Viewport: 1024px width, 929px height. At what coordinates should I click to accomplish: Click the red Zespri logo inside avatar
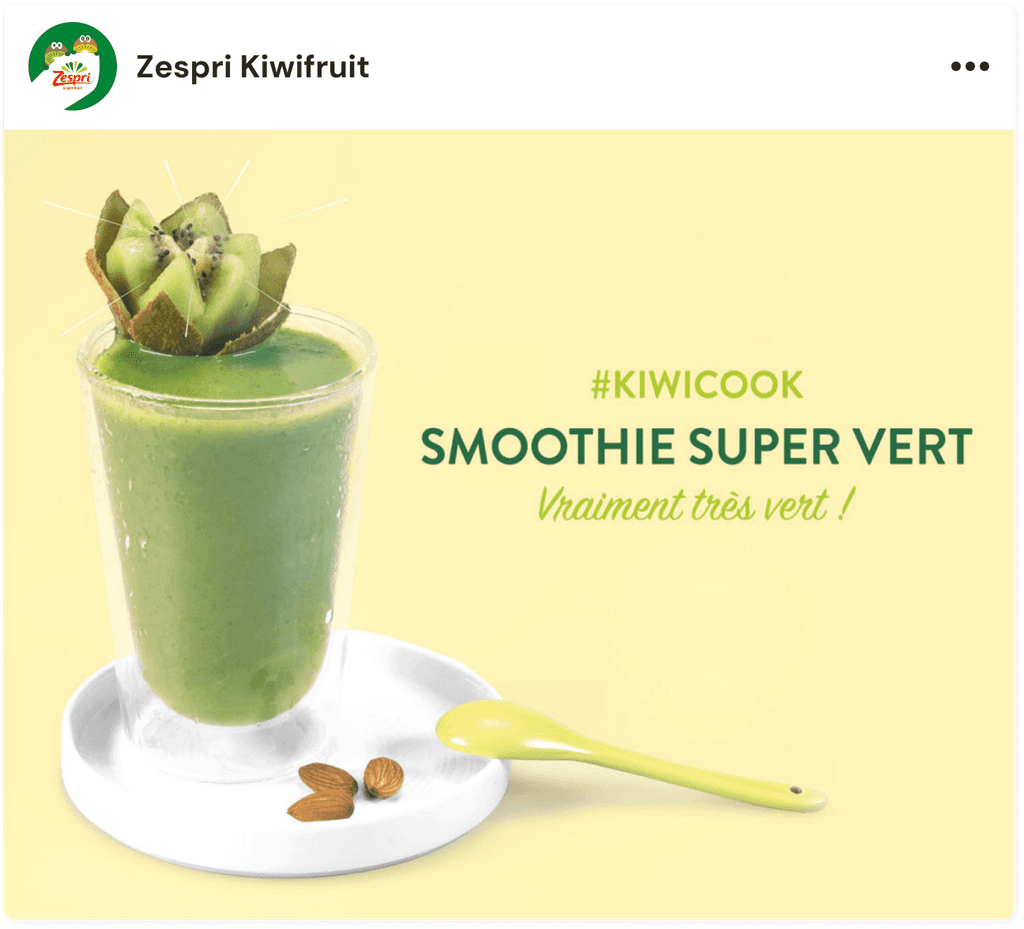pyautogui.click(x=72, y=78)
